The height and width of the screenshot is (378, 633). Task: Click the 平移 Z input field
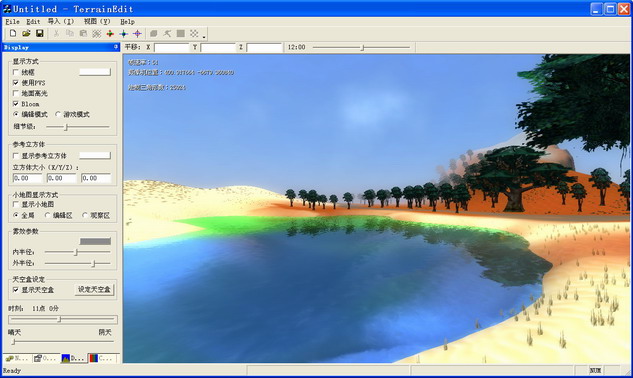[x=264, y=48]
